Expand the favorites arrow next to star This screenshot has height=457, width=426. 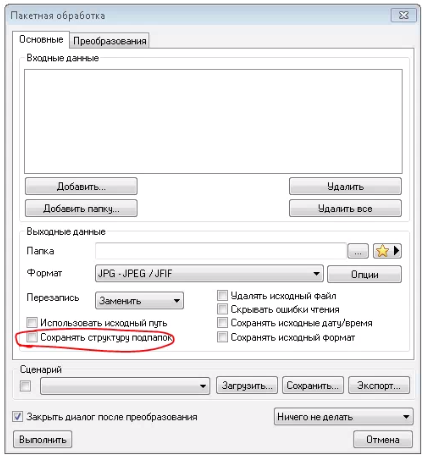pos(396,251)
